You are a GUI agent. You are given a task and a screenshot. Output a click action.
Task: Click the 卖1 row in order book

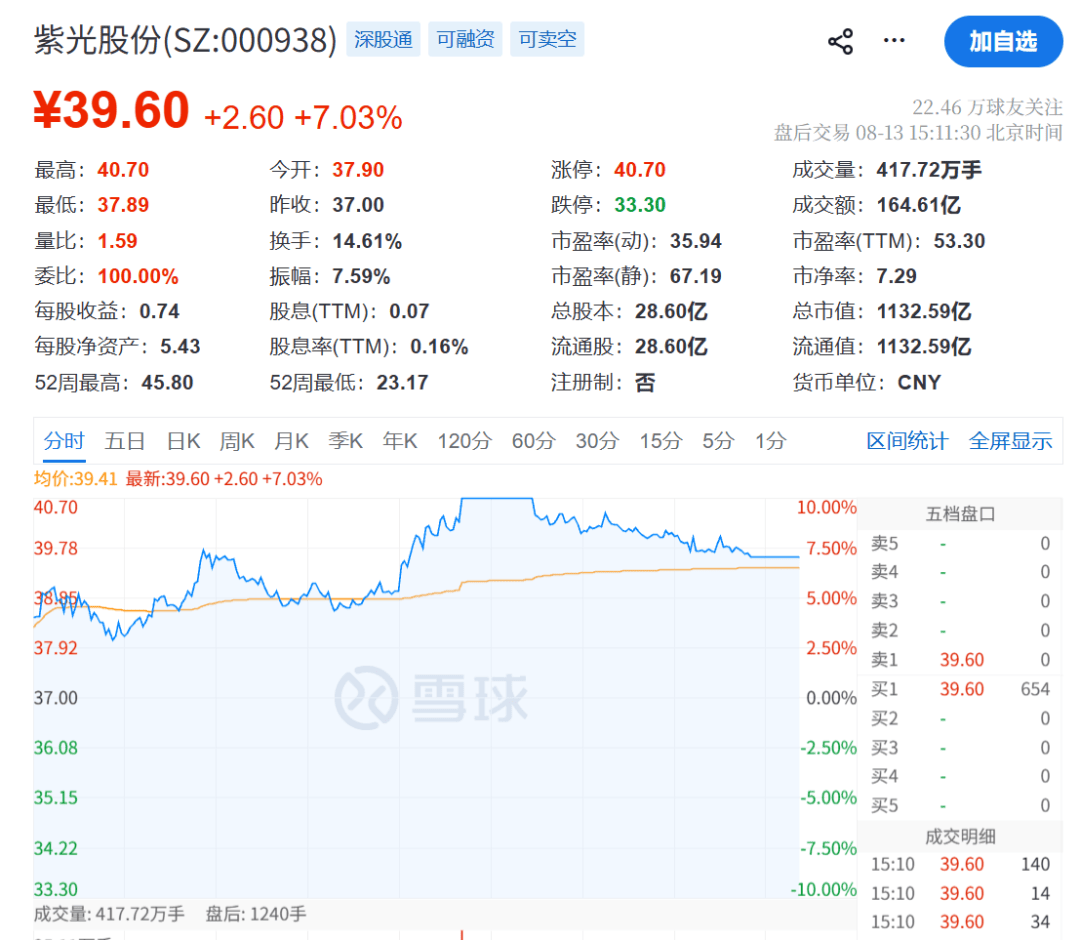click(x=960, y=660)
